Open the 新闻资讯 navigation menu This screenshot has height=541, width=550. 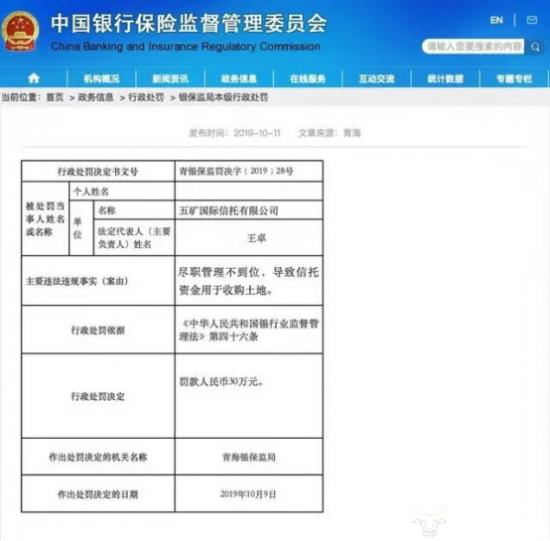170,79
